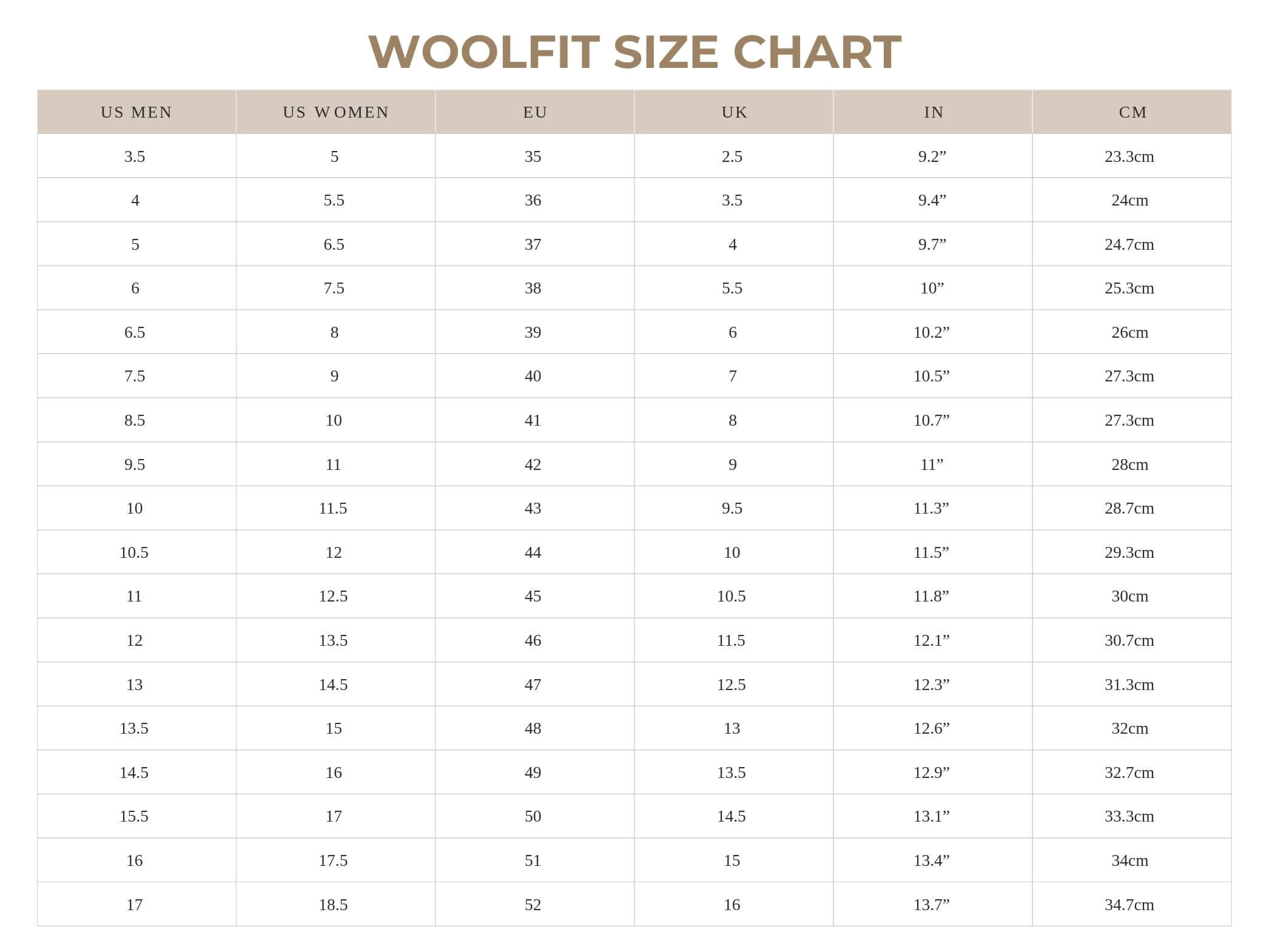This screenshot has width=1269, height=952.
Task: Select EU size 52 cell
Action: pos(533,905)
